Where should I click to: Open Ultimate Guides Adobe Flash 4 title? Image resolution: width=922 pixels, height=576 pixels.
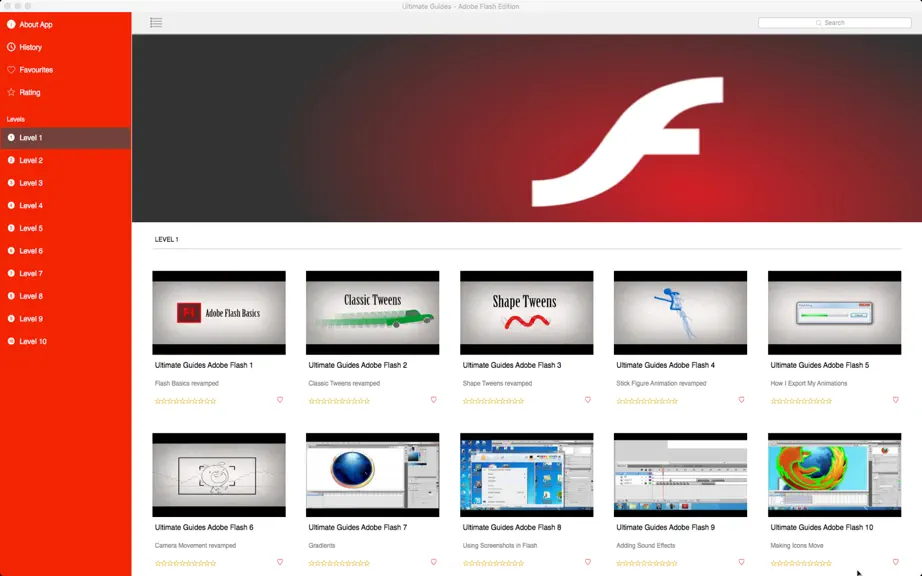pyautogui.click(x=665, y=365)
